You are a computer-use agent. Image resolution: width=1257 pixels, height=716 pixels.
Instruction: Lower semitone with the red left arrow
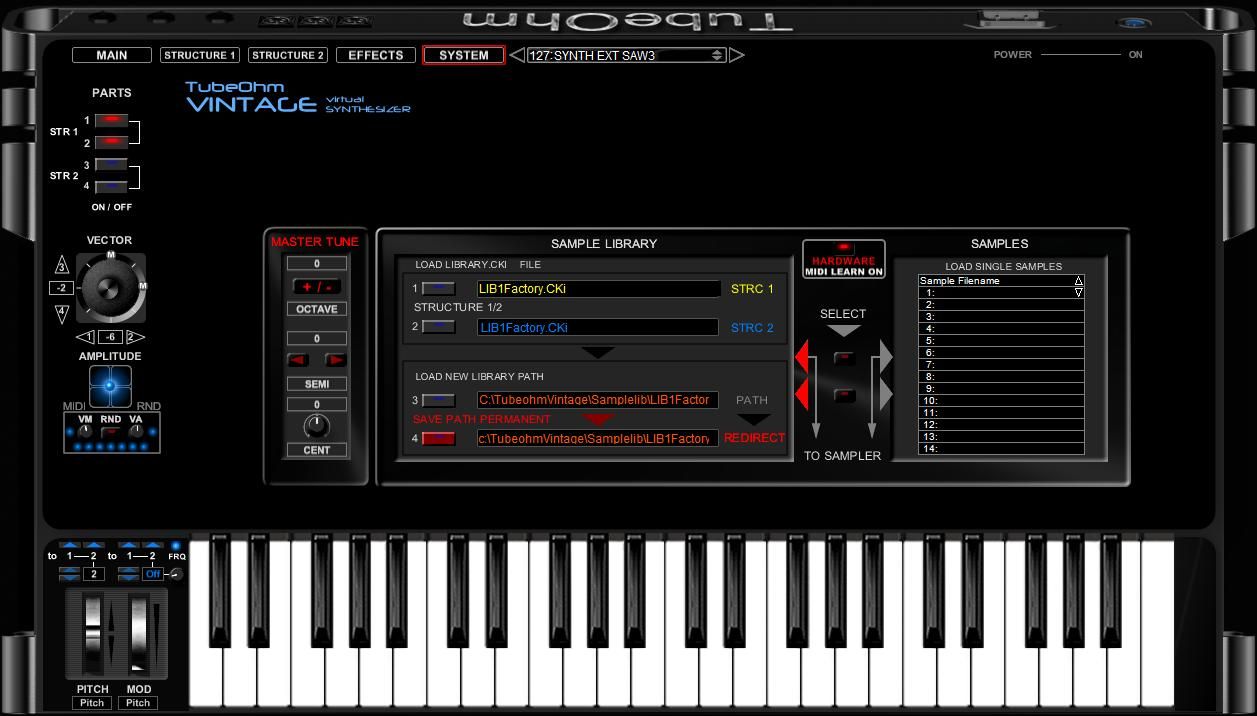pos(298,360)
